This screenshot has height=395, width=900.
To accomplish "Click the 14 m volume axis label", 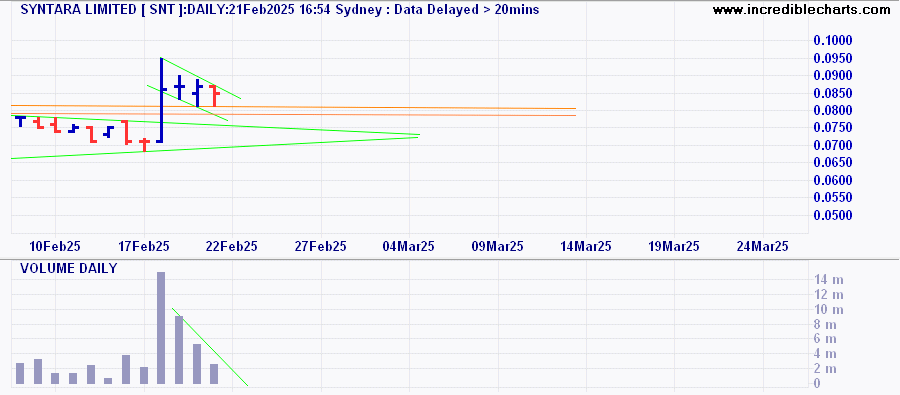I will (x=827, y=280).
